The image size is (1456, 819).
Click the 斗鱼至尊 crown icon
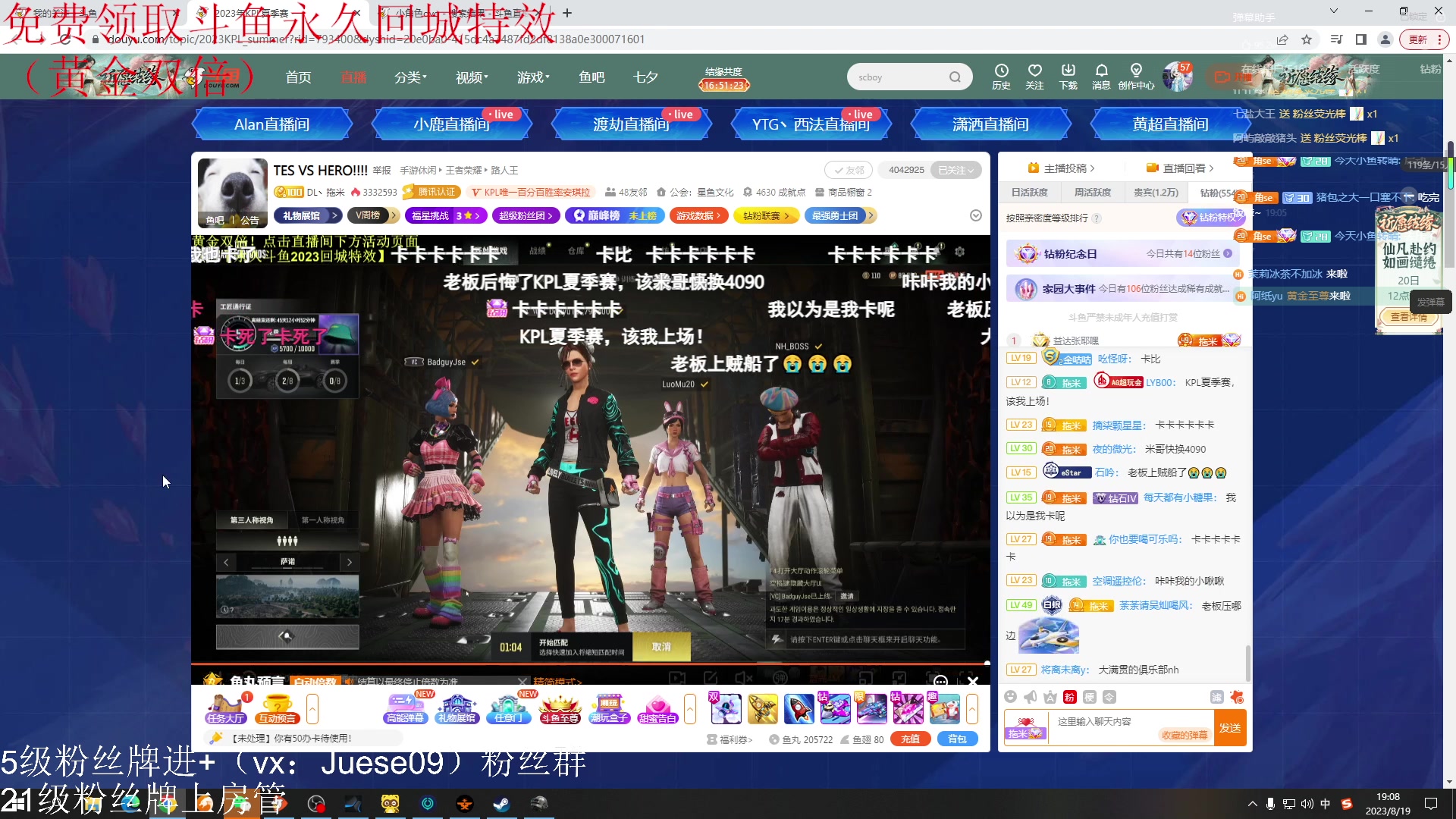(560, 709)
